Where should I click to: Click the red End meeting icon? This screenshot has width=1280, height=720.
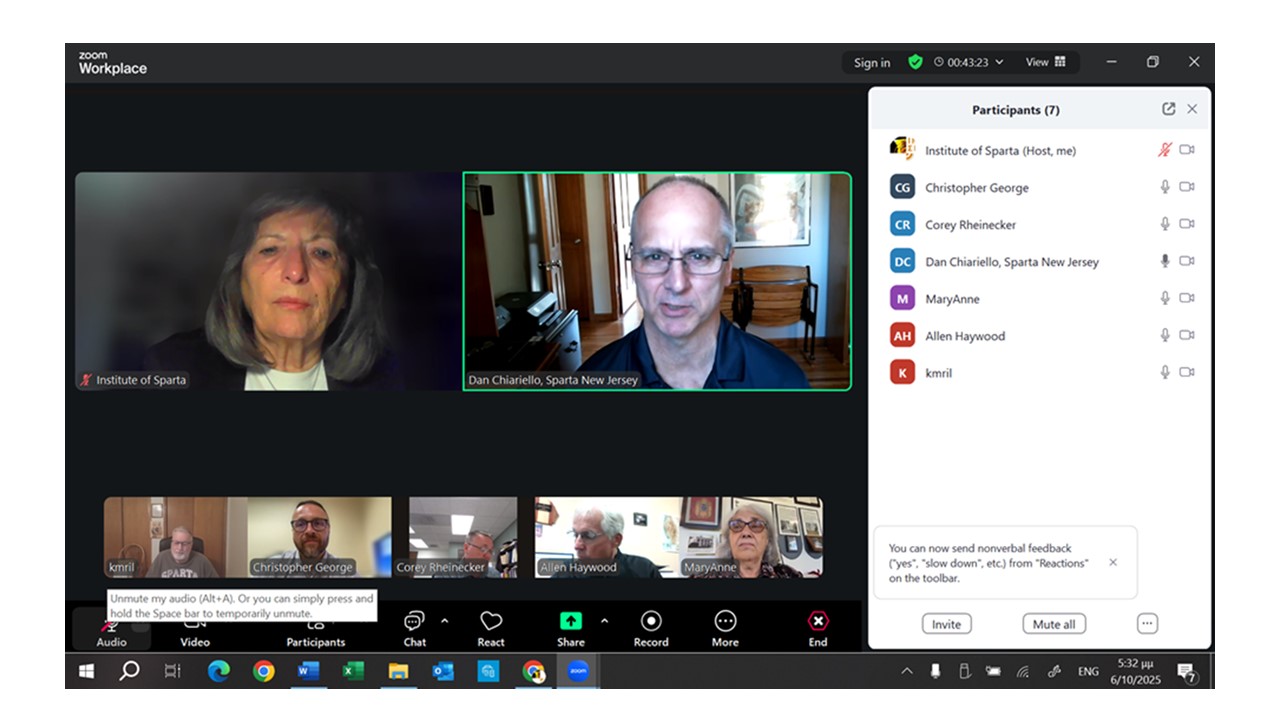pyautogui.click(x=818, y=621)
